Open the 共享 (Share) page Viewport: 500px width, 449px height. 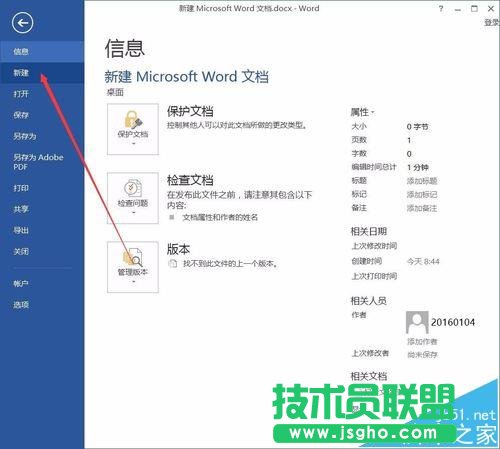[x=42, y=209]
